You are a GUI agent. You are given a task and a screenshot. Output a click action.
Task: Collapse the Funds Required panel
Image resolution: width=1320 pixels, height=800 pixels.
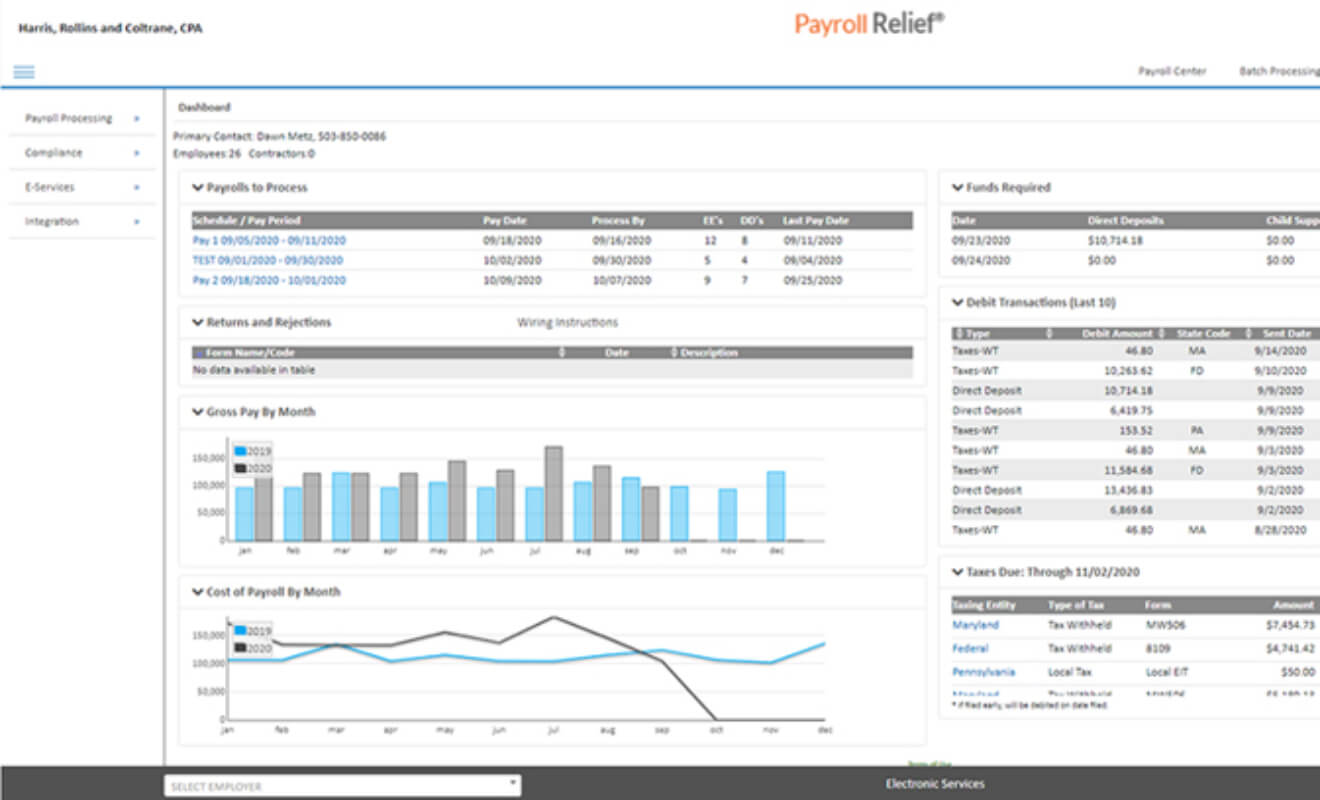[958, 187]
